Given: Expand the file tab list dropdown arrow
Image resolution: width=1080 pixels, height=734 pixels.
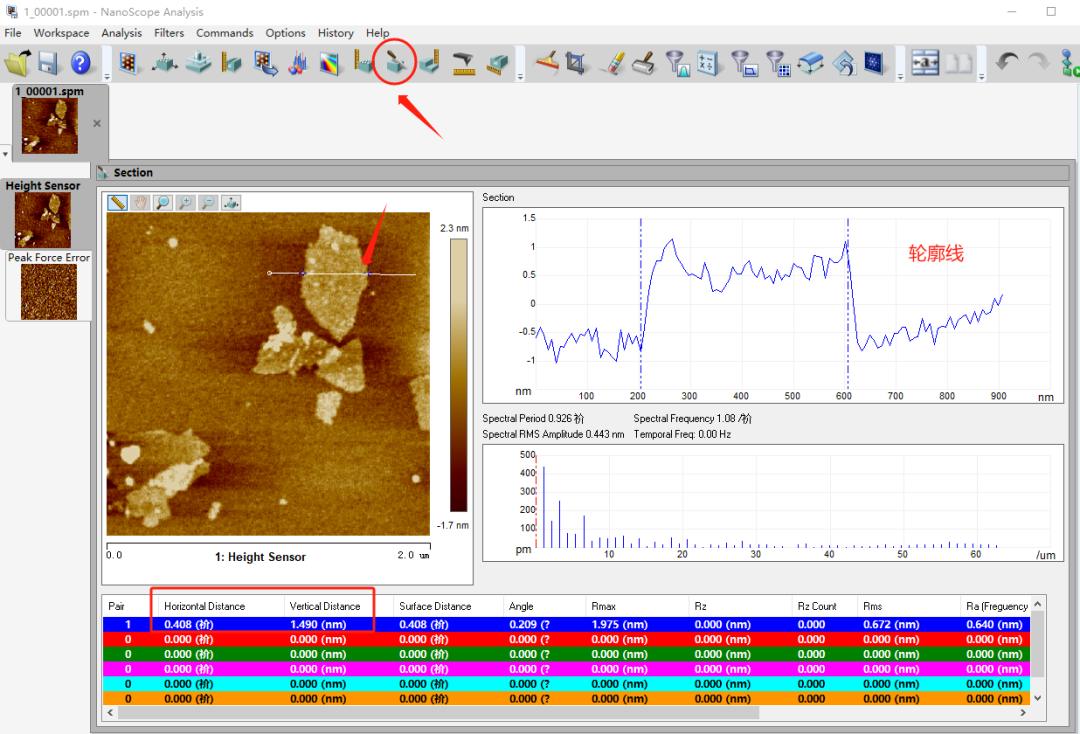Looking at the screenshot, I should (x=5, y=154).
